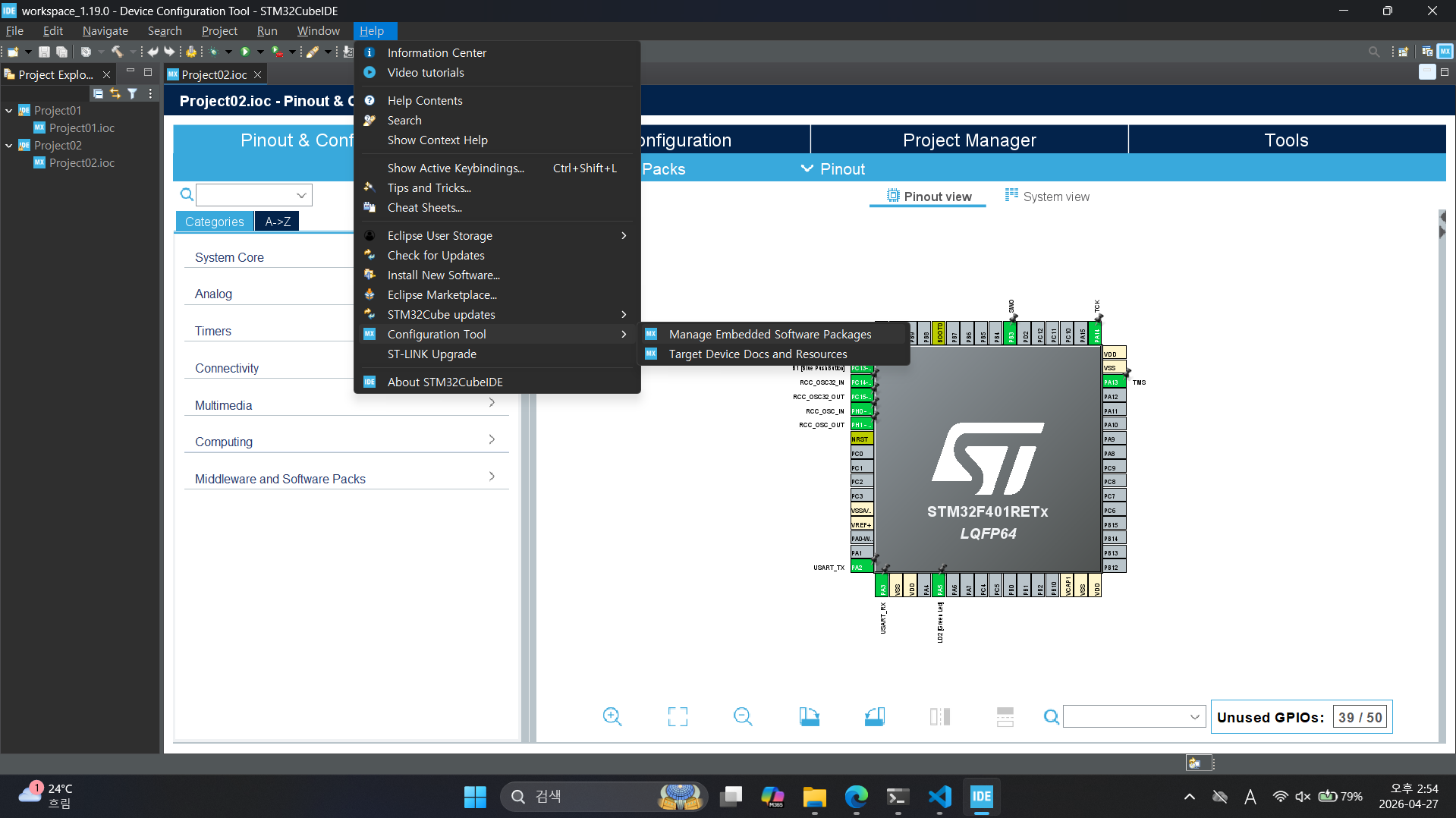Screen dimensions: 1456x818
Task: Click the hammer Build icon
Action: (x=117, y=52)
